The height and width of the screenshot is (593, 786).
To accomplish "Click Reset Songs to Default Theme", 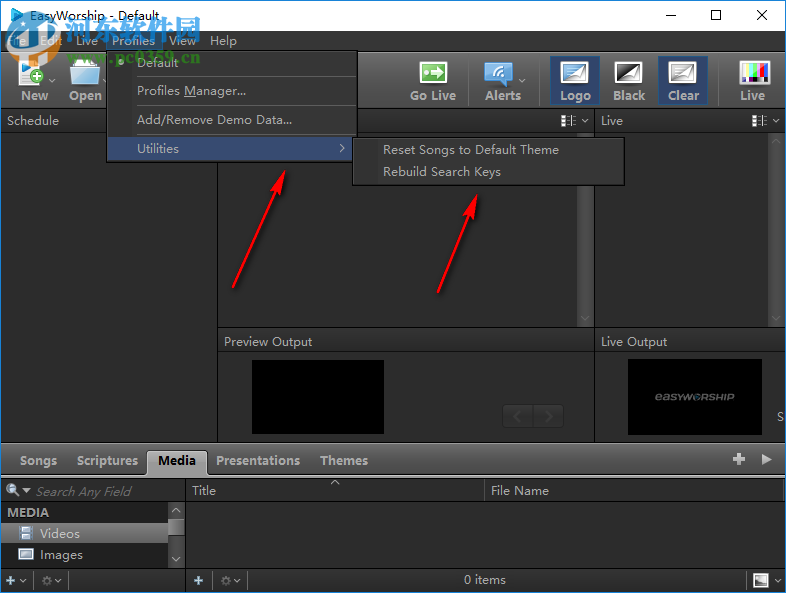I will point(471,149).
